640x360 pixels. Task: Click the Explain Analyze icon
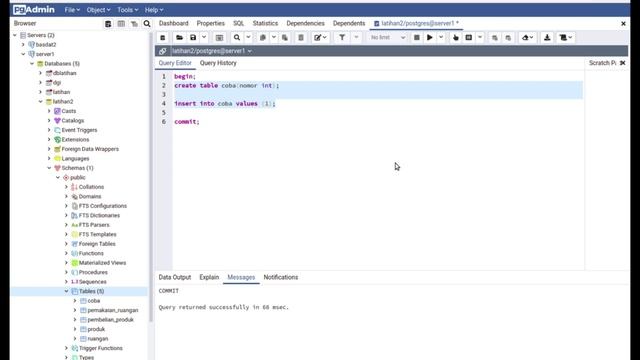(x=469, y=38)
